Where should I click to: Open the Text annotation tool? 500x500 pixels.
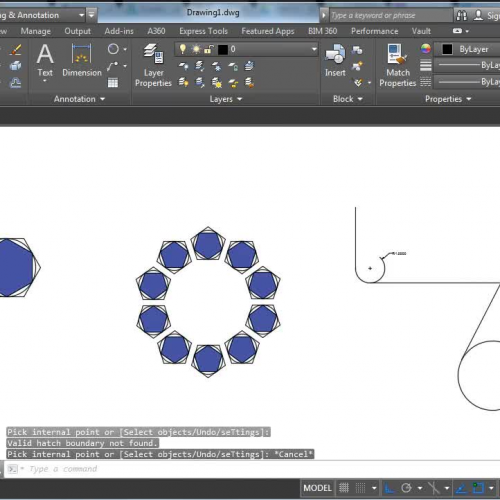pyautogui.click(x=45, y=60)
